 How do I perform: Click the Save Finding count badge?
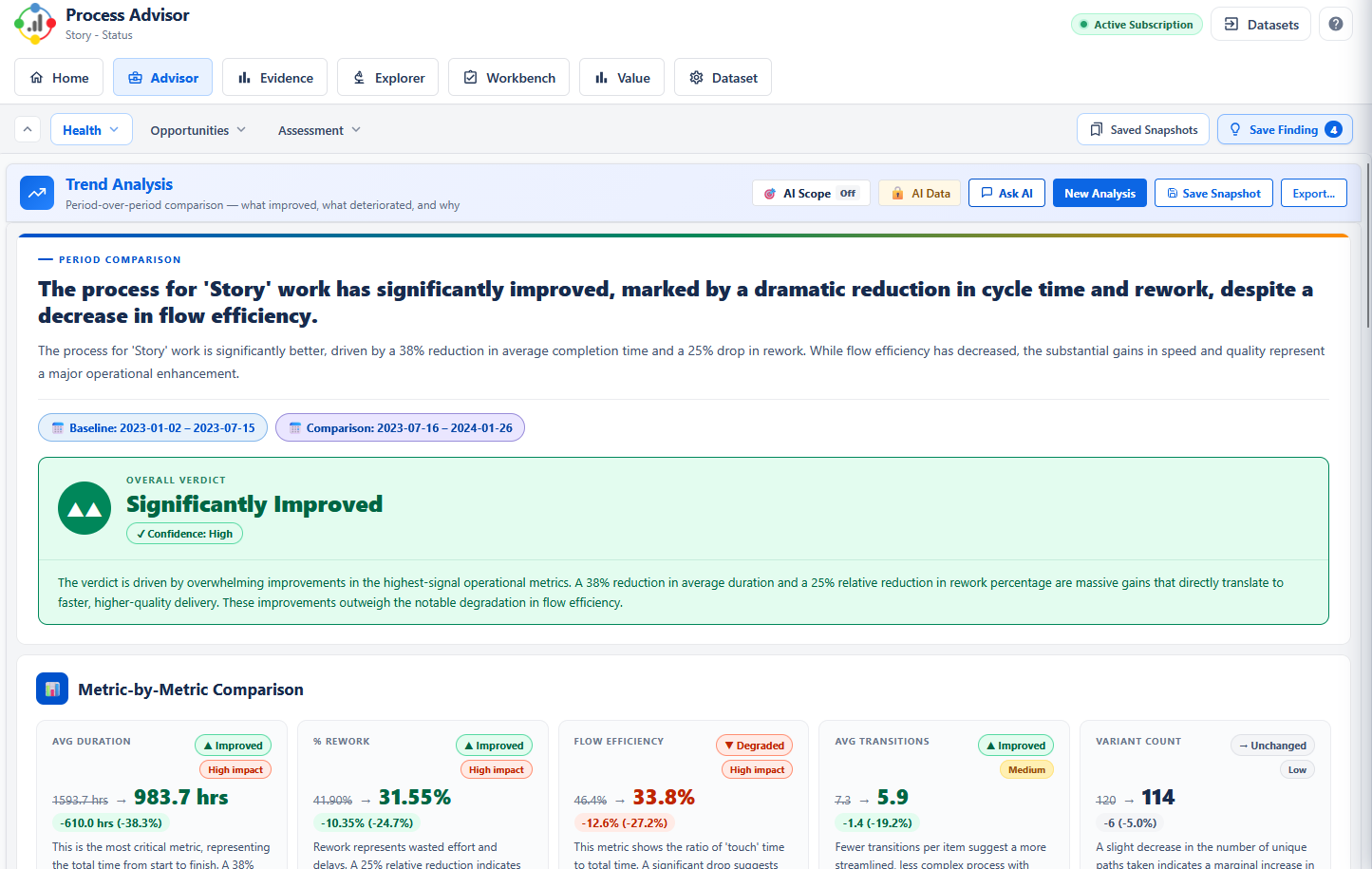pos(1333,129)
